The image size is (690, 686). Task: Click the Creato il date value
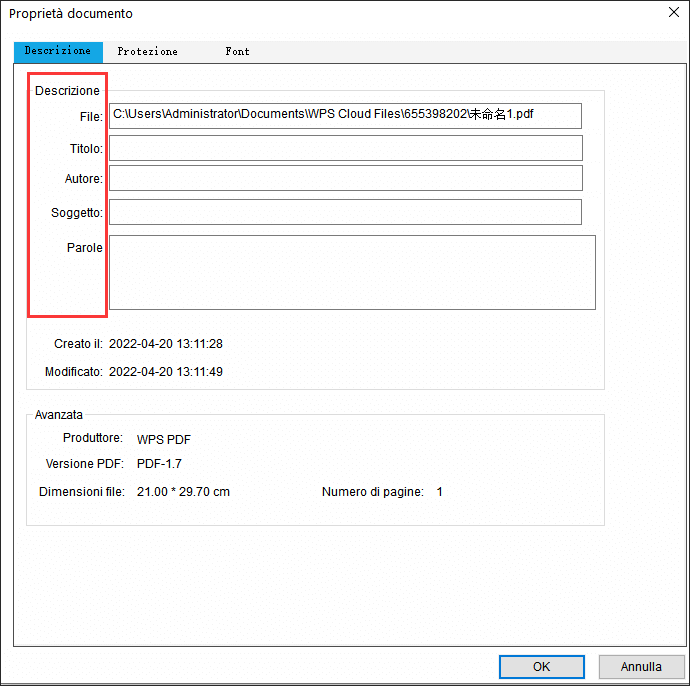pyautogui.click(x=165, y=344)
